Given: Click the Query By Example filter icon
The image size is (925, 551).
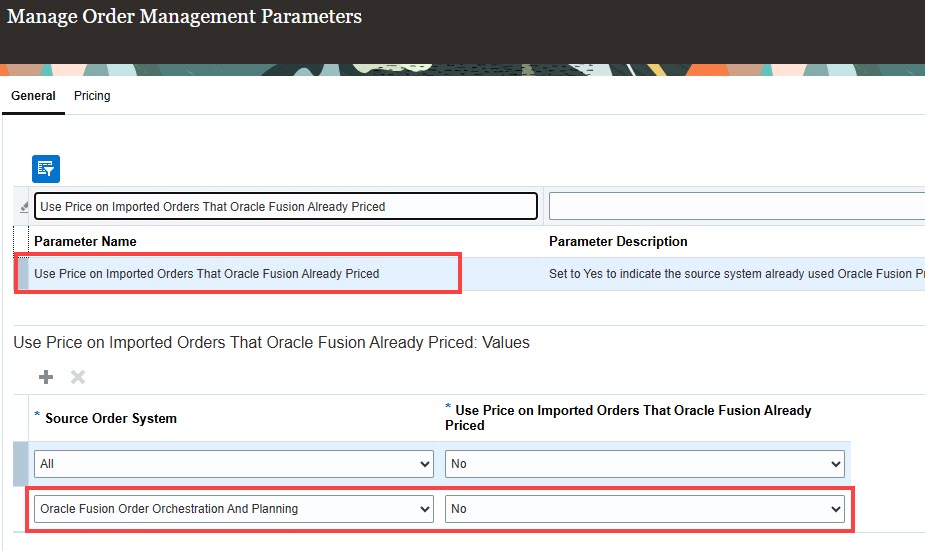Looking at the screenshot, I should 46,169.
